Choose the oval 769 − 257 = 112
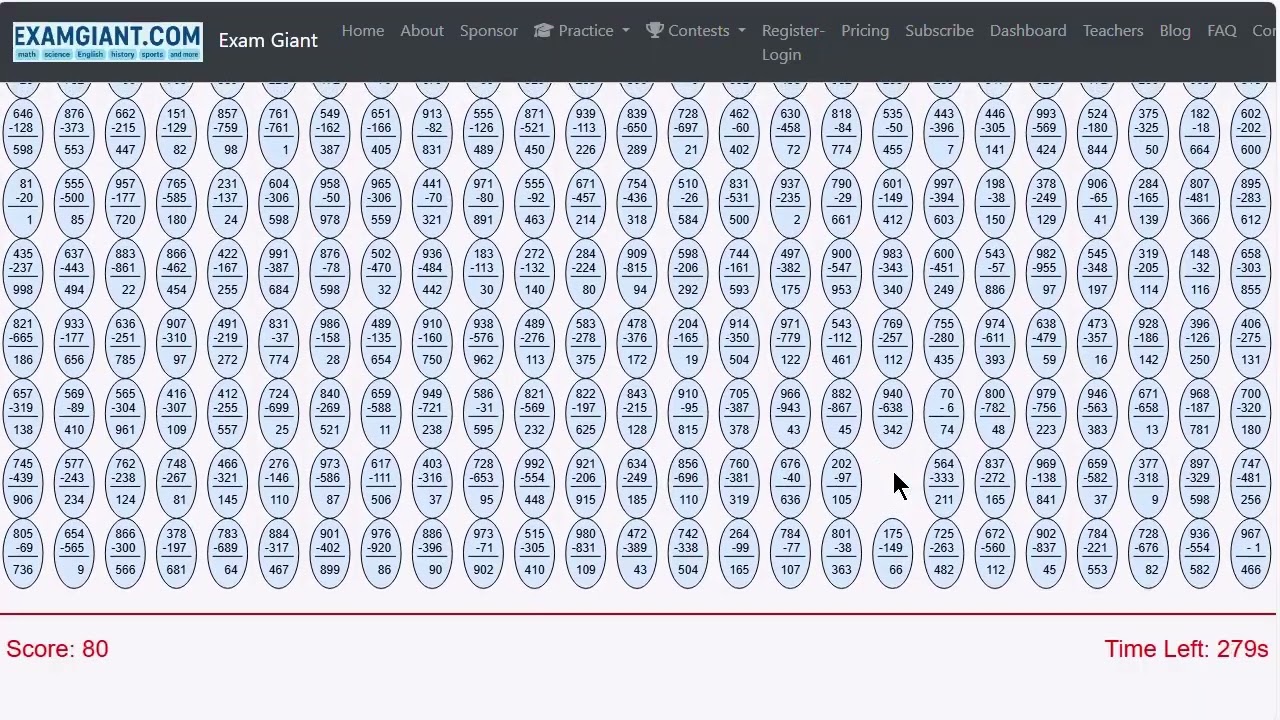Screen dimensions: 1280x720 (x=893, y=342)
